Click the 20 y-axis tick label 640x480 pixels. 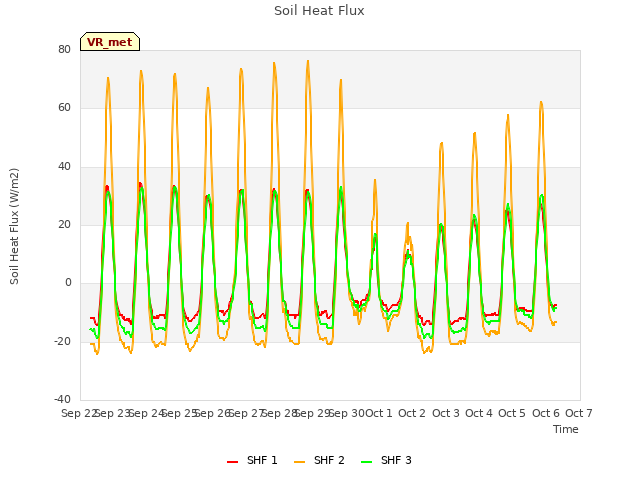tap(64, 224)
